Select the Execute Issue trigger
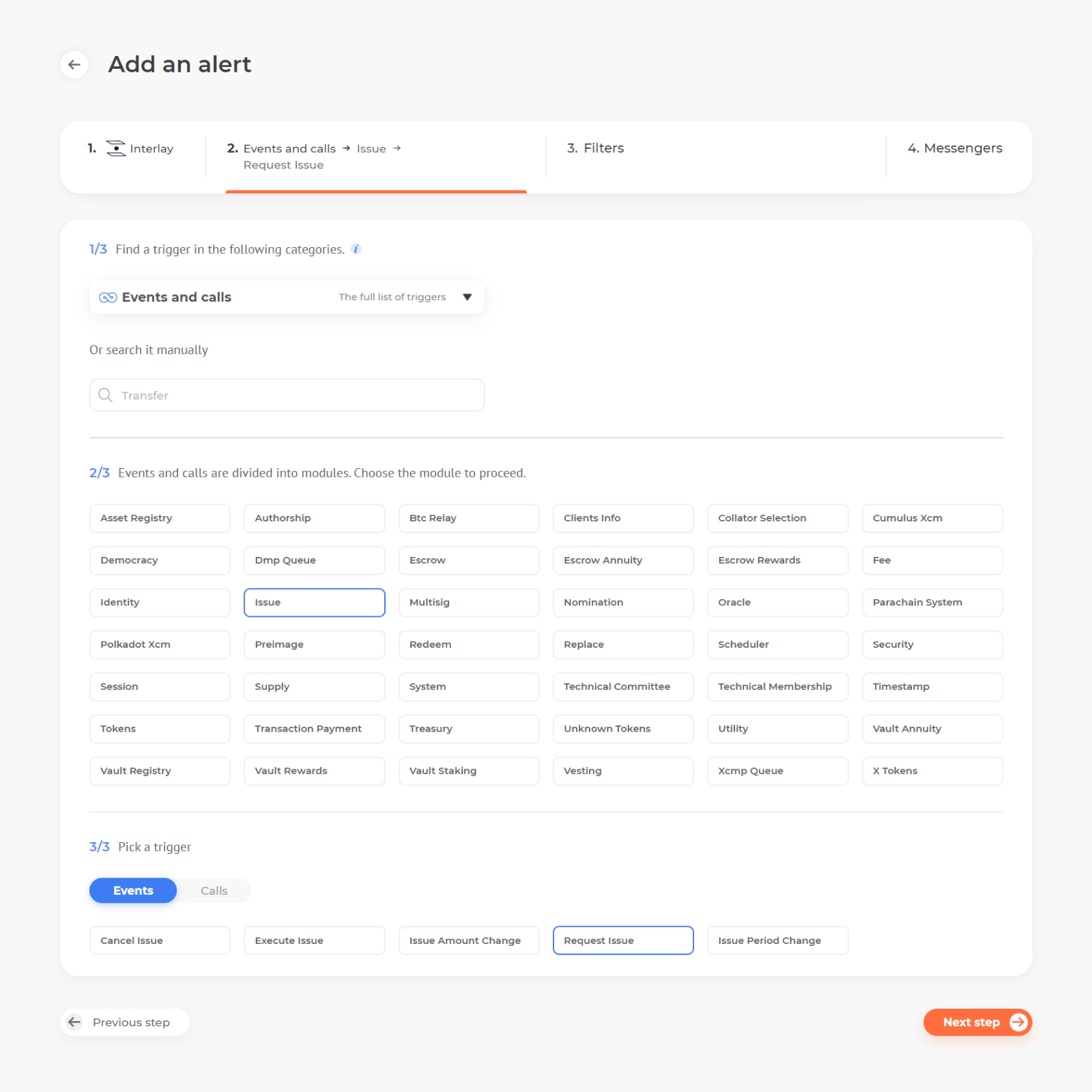Screen dimensions: 1092x1092 (x=314, y=940)
